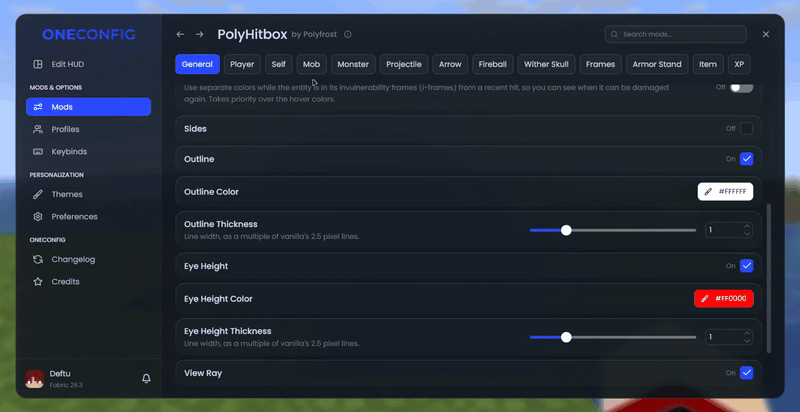
Task: Click the Preferences gear icon
Action: (x=38, y=217)
